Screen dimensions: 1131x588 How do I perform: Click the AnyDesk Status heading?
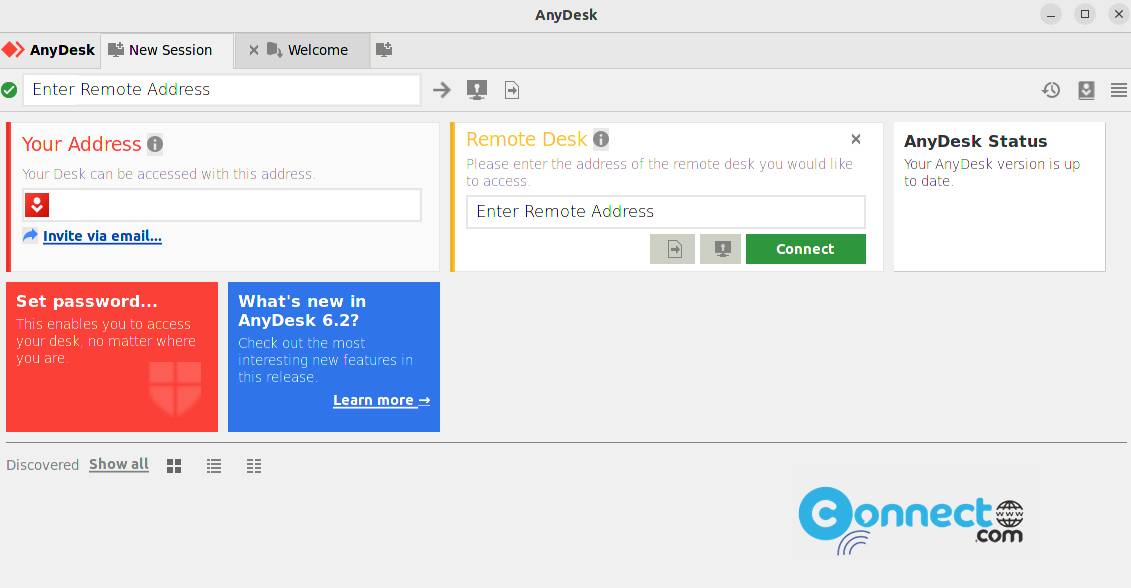point(975,141)
